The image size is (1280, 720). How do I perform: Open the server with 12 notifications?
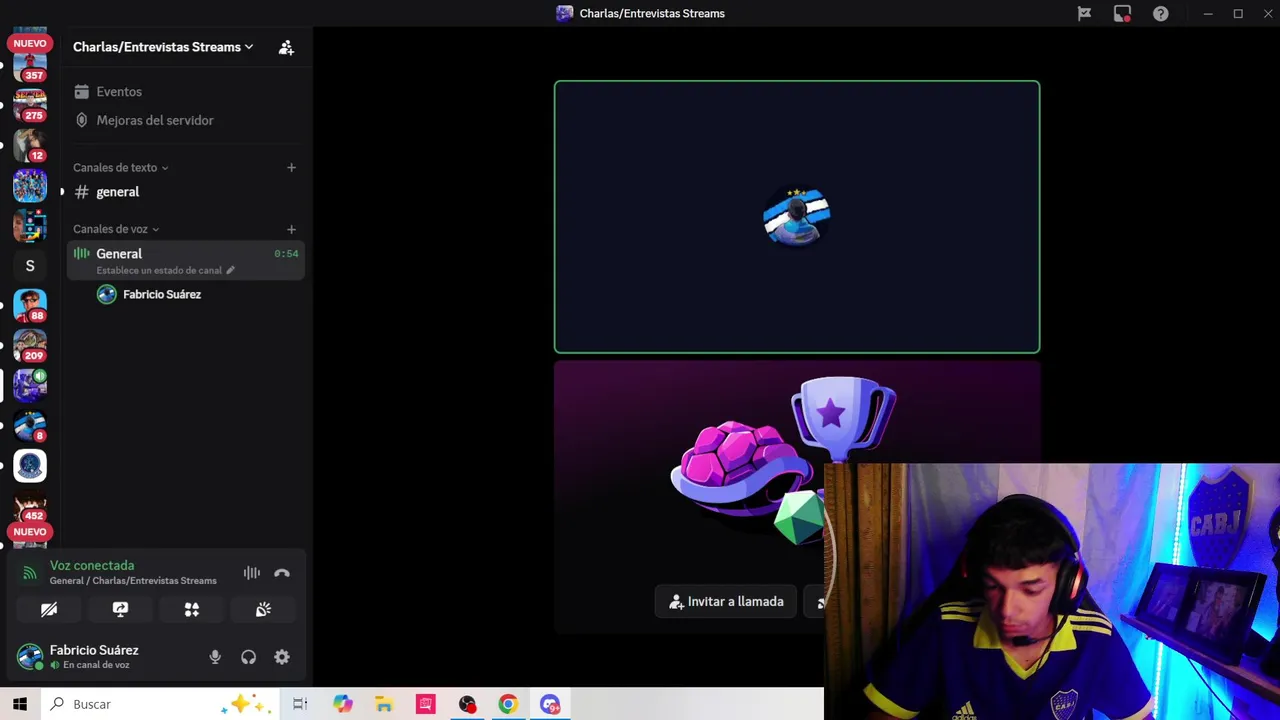30,145
